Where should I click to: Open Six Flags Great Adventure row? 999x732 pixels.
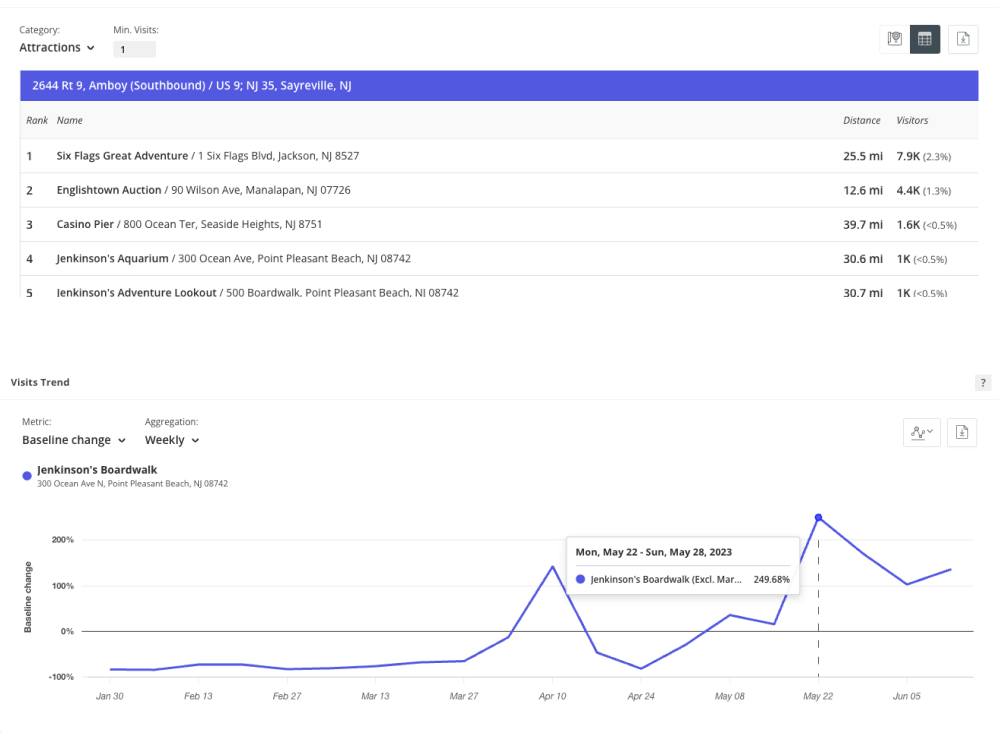pyautogui.click(x=499, y=156)
